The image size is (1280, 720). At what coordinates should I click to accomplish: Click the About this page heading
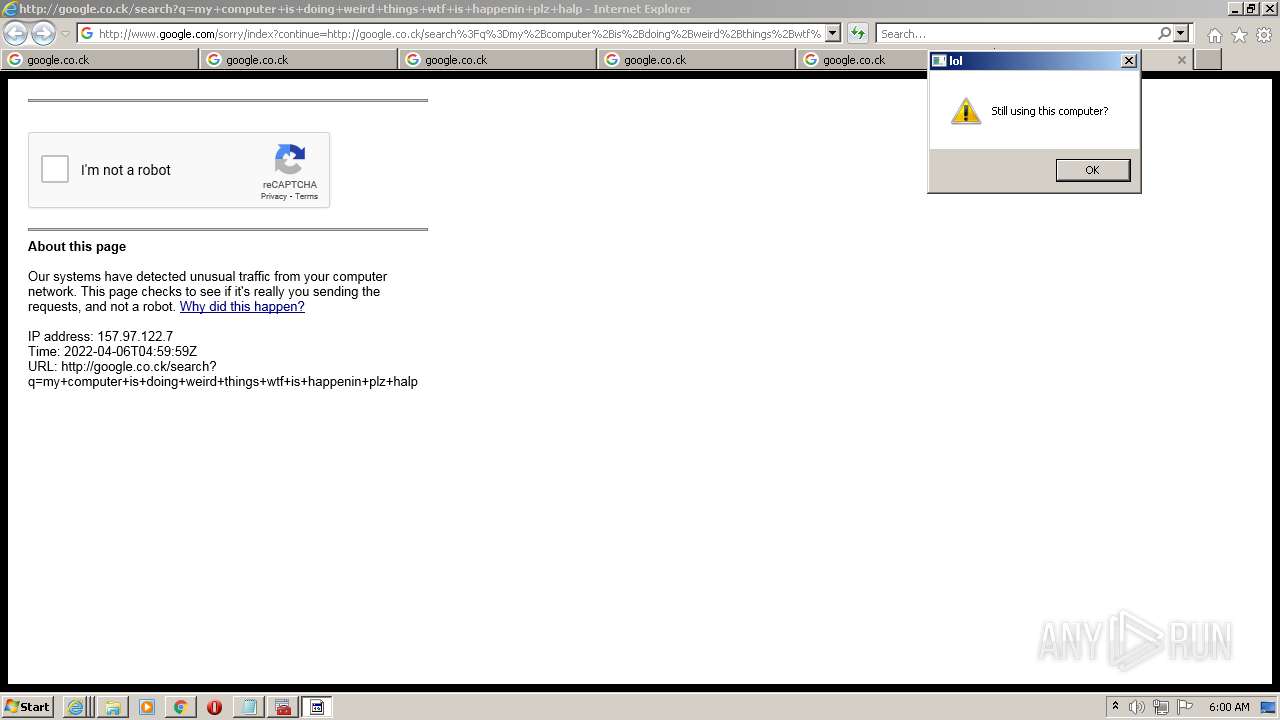(77, 246)
